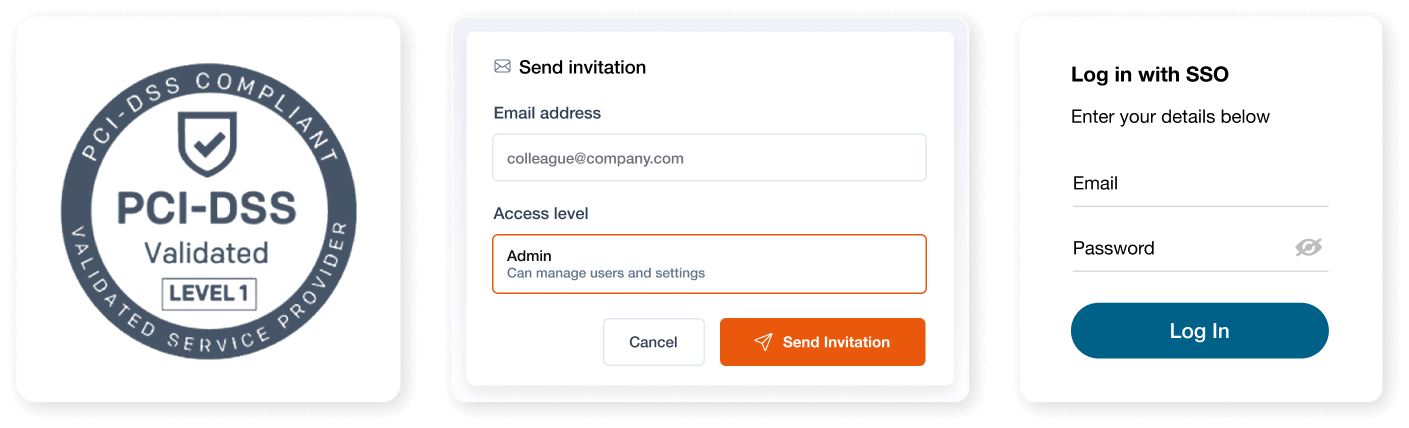Viewport: 1409px width, 428px height.
Task: Click the Access level label
Action: click(541, 213)
